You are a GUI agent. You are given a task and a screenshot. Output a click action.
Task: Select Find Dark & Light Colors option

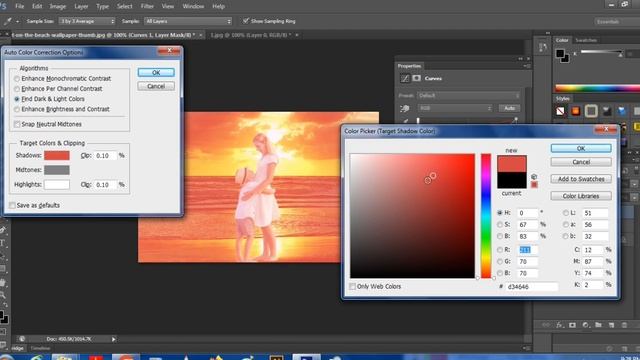17,99
